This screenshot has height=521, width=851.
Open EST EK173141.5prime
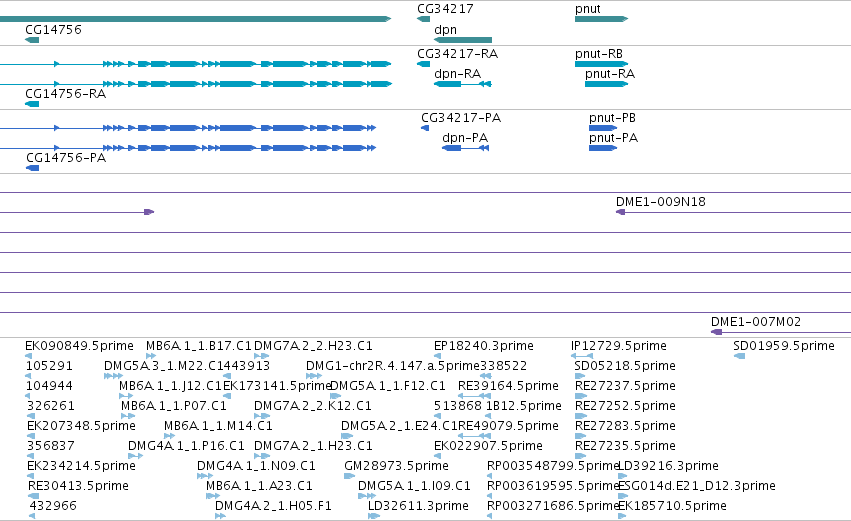pos(277,386)
